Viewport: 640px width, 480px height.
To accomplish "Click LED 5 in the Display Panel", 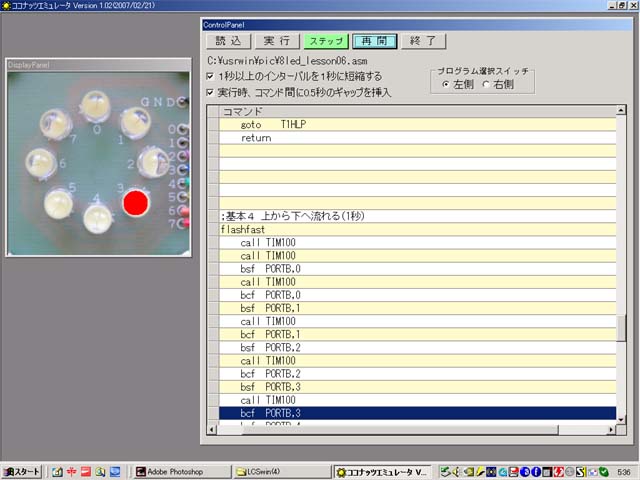I will 58,204.
